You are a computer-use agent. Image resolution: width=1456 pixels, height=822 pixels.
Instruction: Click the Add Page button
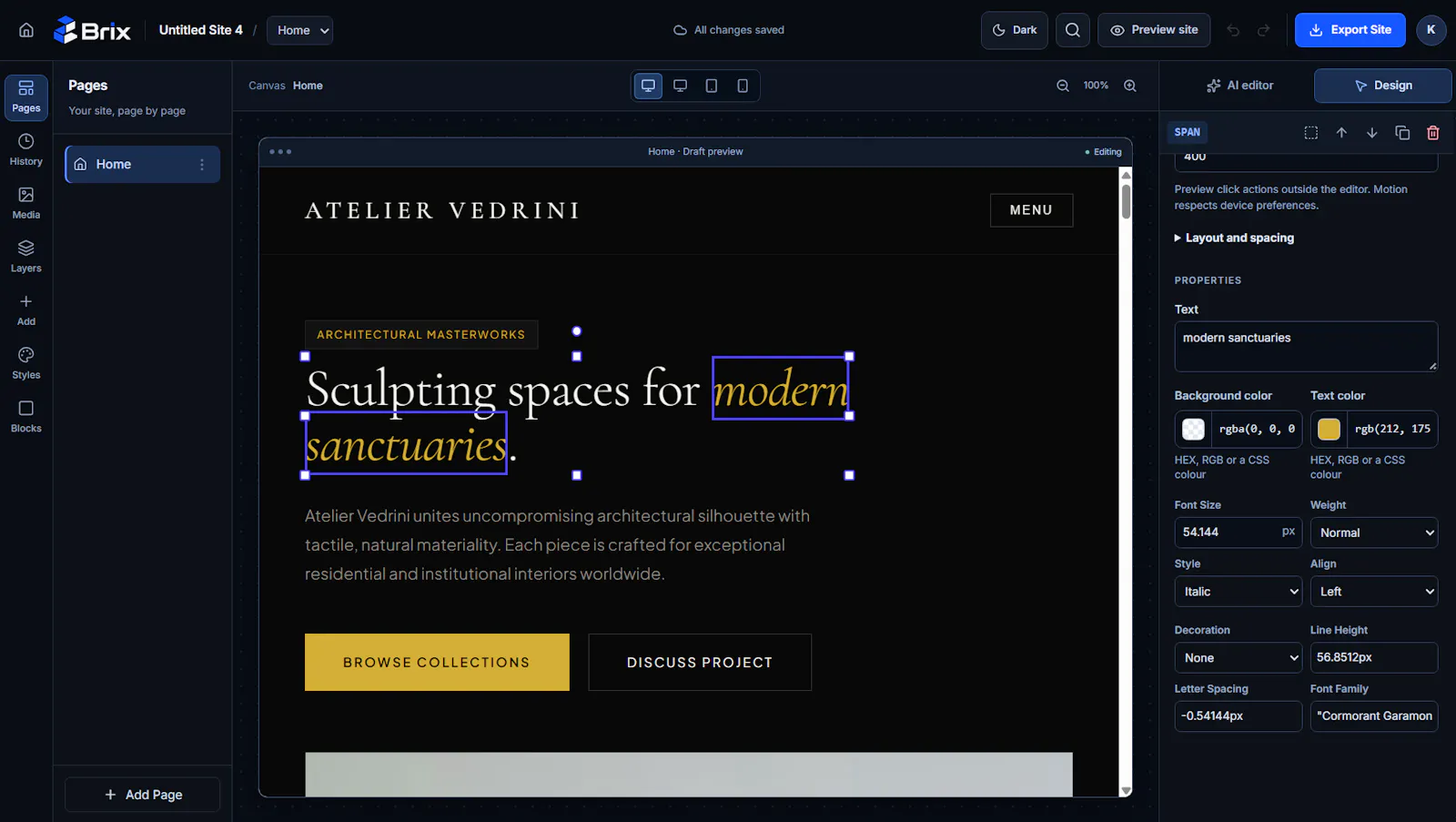click(x=143, y=795)
